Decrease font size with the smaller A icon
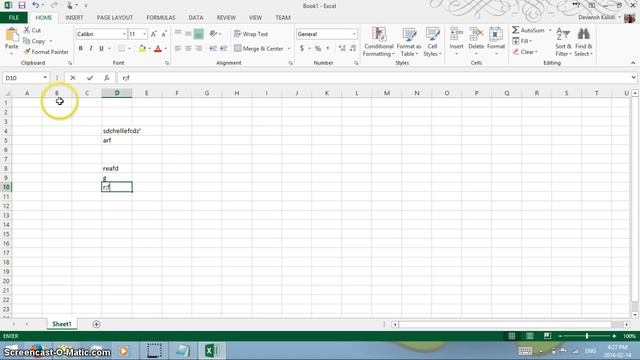Viewport: 640px width, 360px height. click(x=164, y=34)
